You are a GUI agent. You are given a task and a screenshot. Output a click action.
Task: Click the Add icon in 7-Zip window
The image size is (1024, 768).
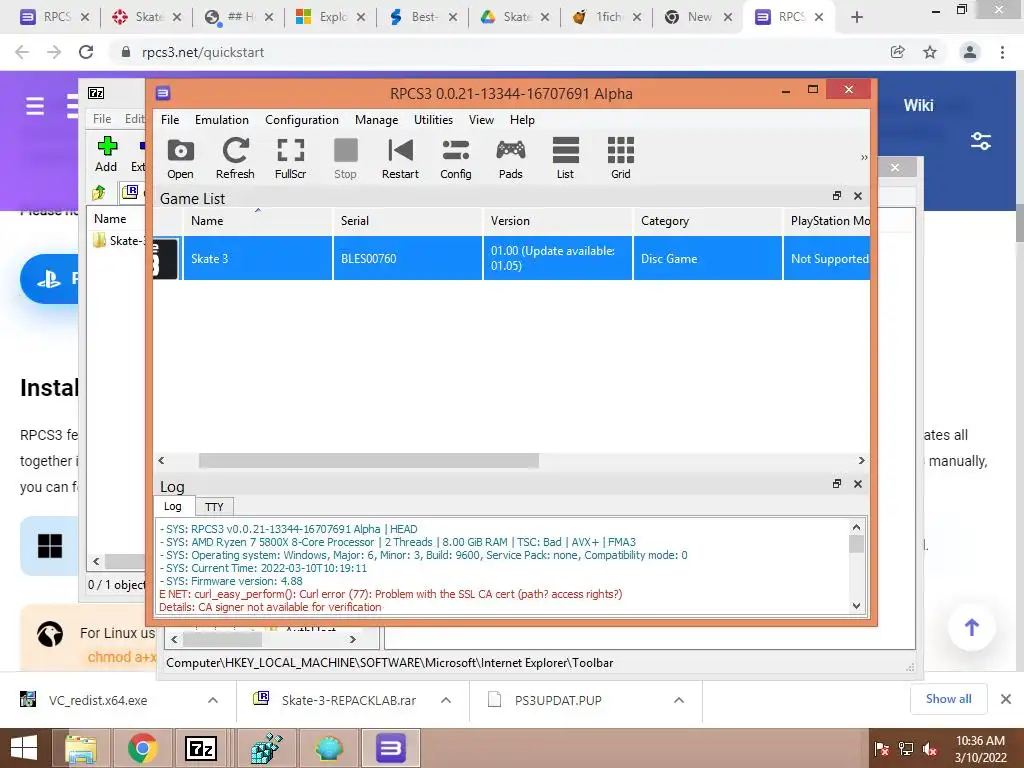pyautogui.click(x=106, y=154)
